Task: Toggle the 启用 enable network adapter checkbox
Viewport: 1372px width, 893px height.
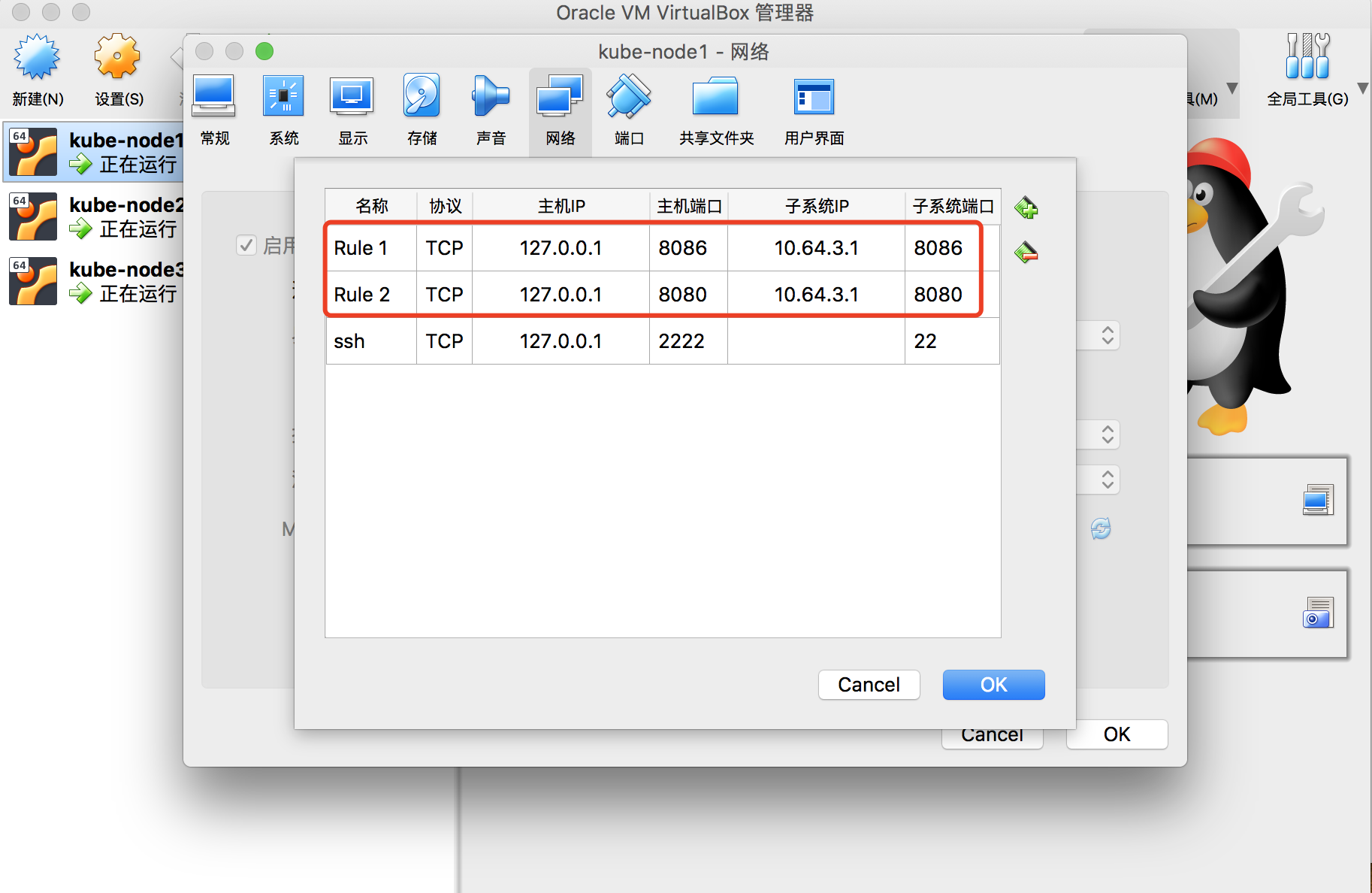Action: pos(246,245)
